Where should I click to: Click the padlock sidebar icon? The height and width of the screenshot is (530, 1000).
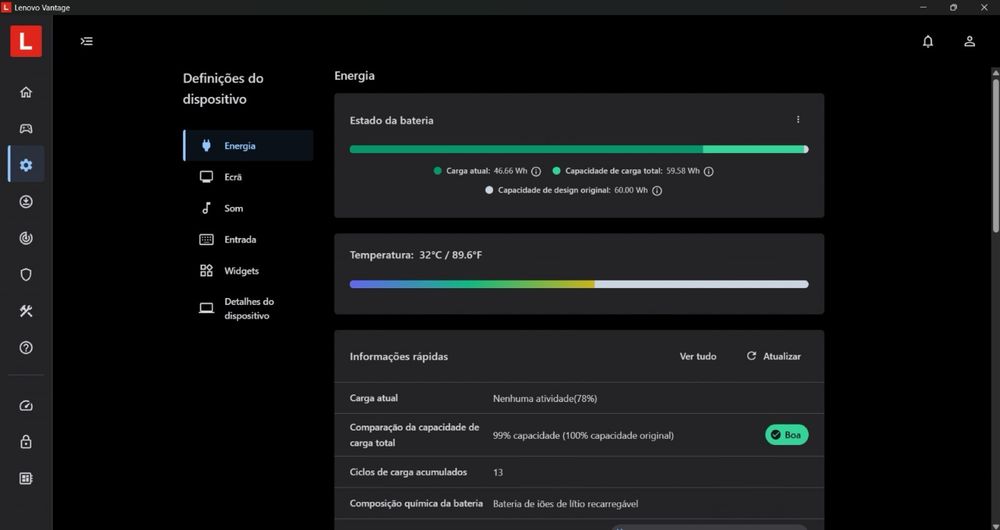pyautogui.click(x=26, y=442)
